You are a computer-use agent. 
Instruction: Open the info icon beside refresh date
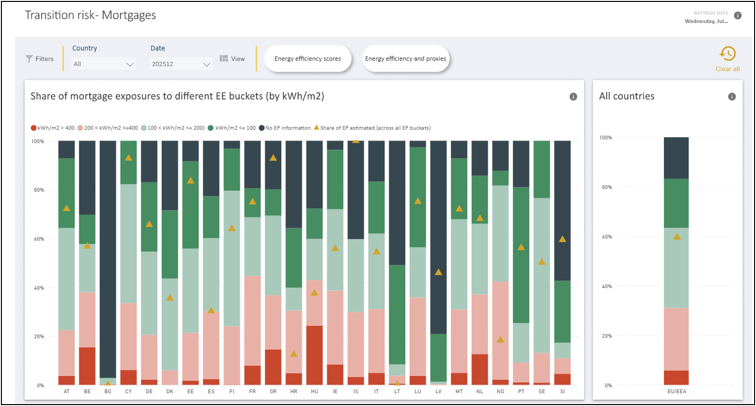tap(738, 16)
